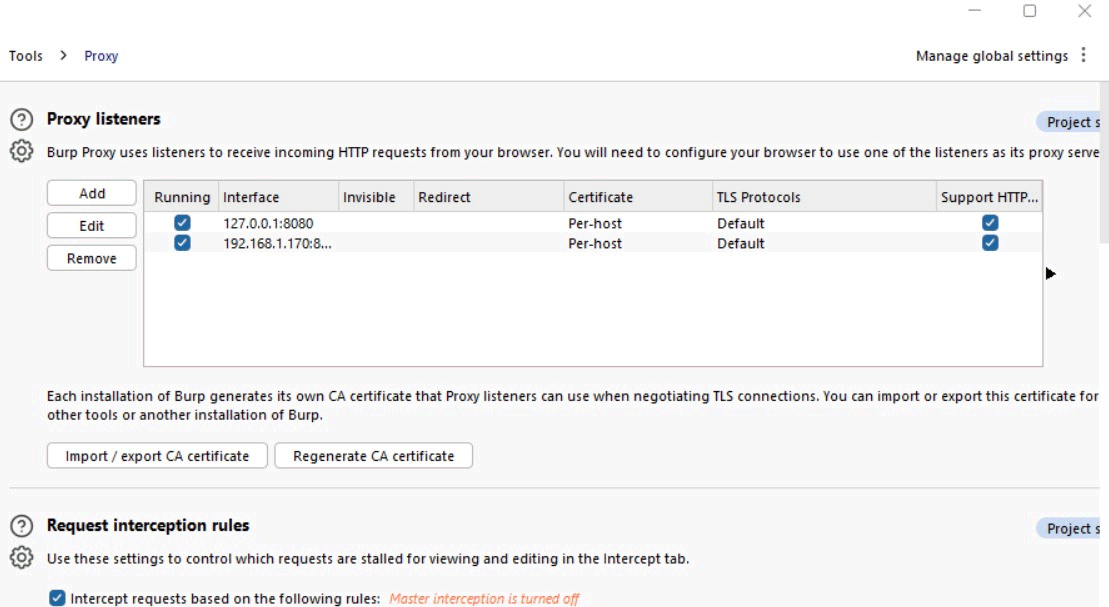This screenshot has height=607, width=1109.
Task: Click the Master interception is turned off text
Action: point(484,599)
